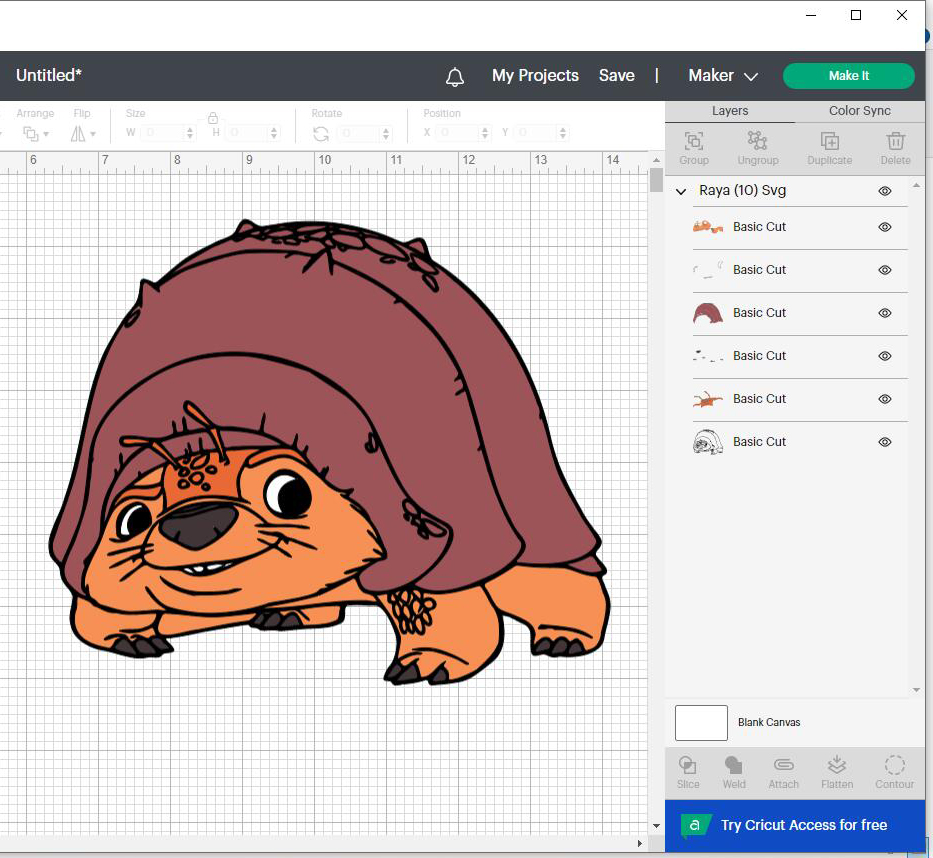933x858 pixels.
Task: Click the Position Y stepper arrows
Action: tap(563, 133)
